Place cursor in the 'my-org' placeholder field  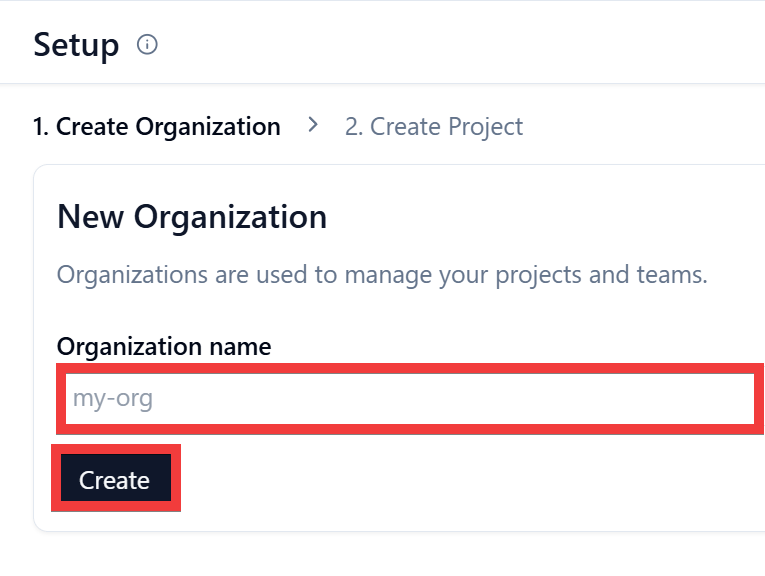[410, 398]
